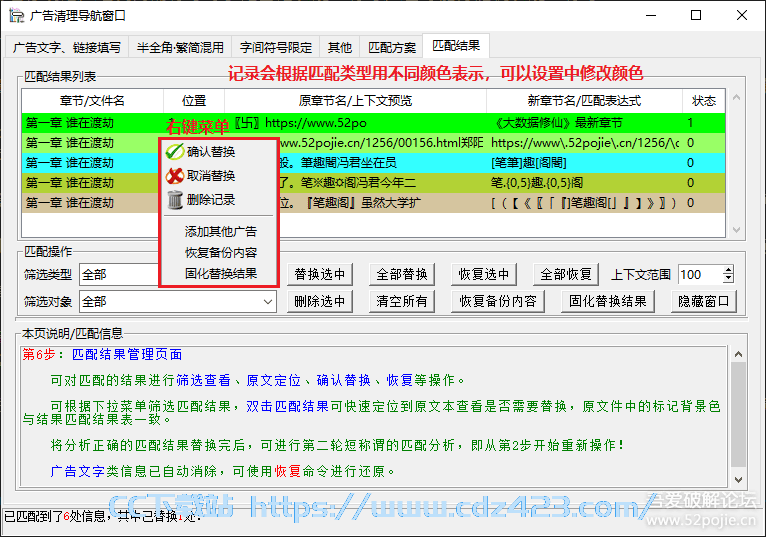Click the app icon in title bar
Viewport: 766px width, 537px height.
coord(16,16)
